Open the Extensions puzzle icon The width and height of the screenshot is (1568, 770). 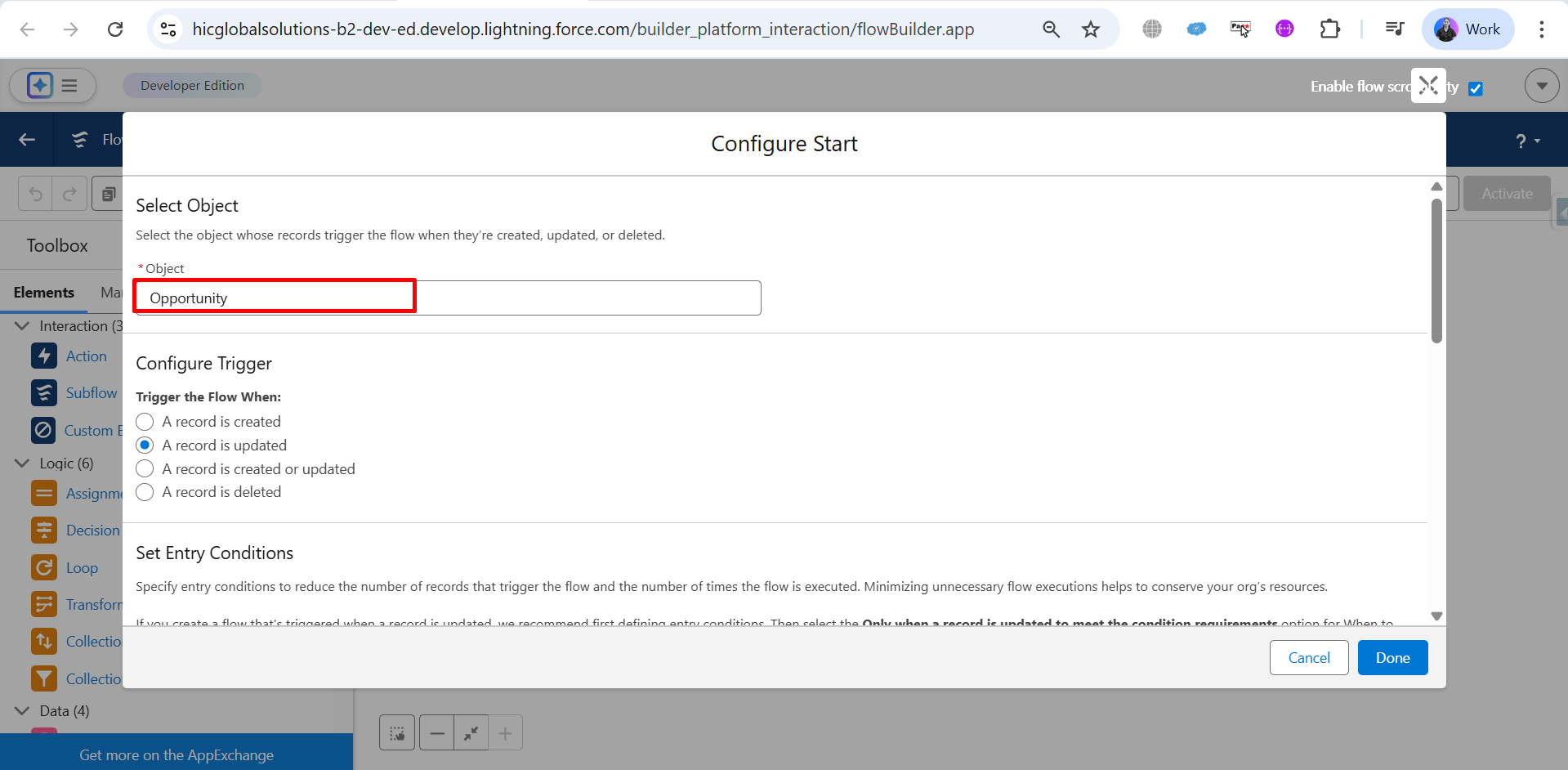click(x=1329, y=29)
